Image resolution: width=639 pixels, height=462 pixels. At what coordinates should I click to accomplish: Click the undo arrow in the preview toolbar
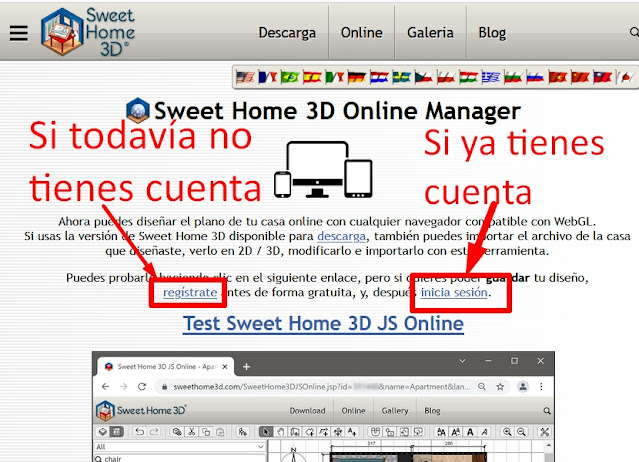click(x=139, y=432)
